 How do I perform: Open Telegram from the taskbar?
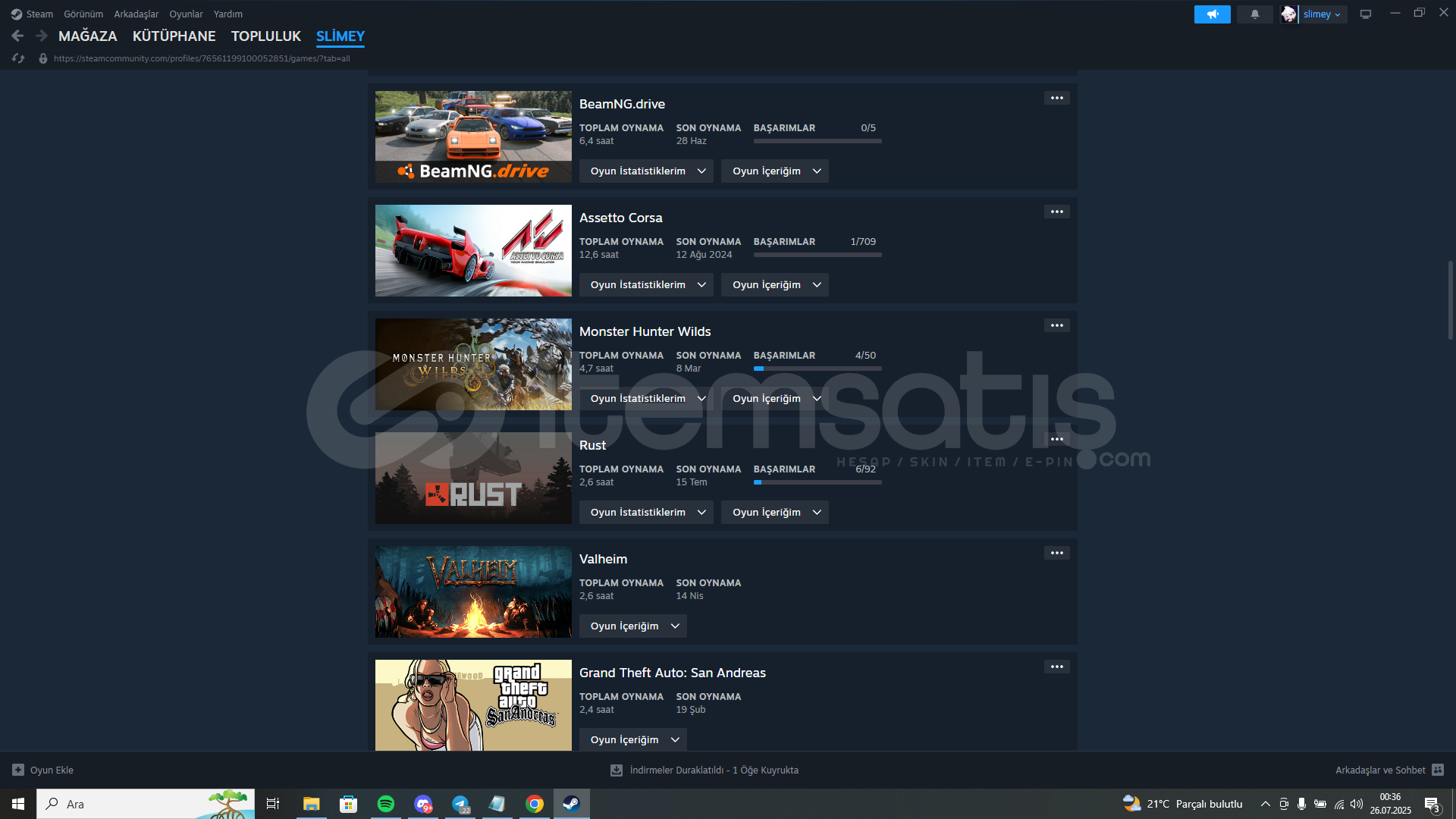click(460, 804)
